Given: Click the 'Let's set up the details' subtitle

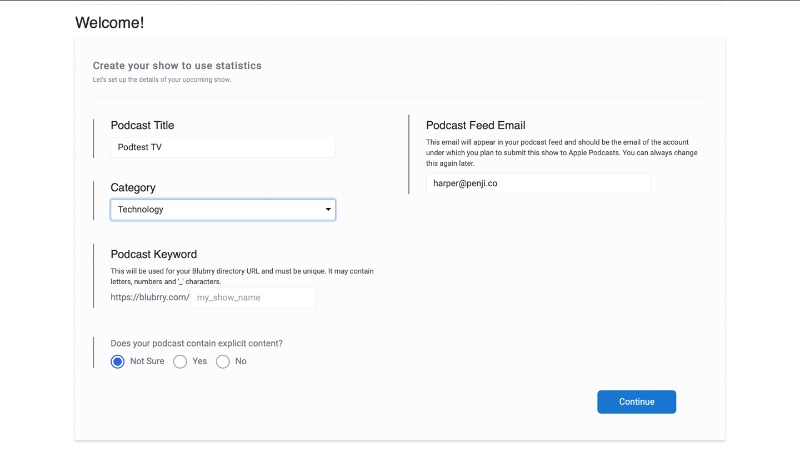Looking at the screenshot, I should pos(162,80).
